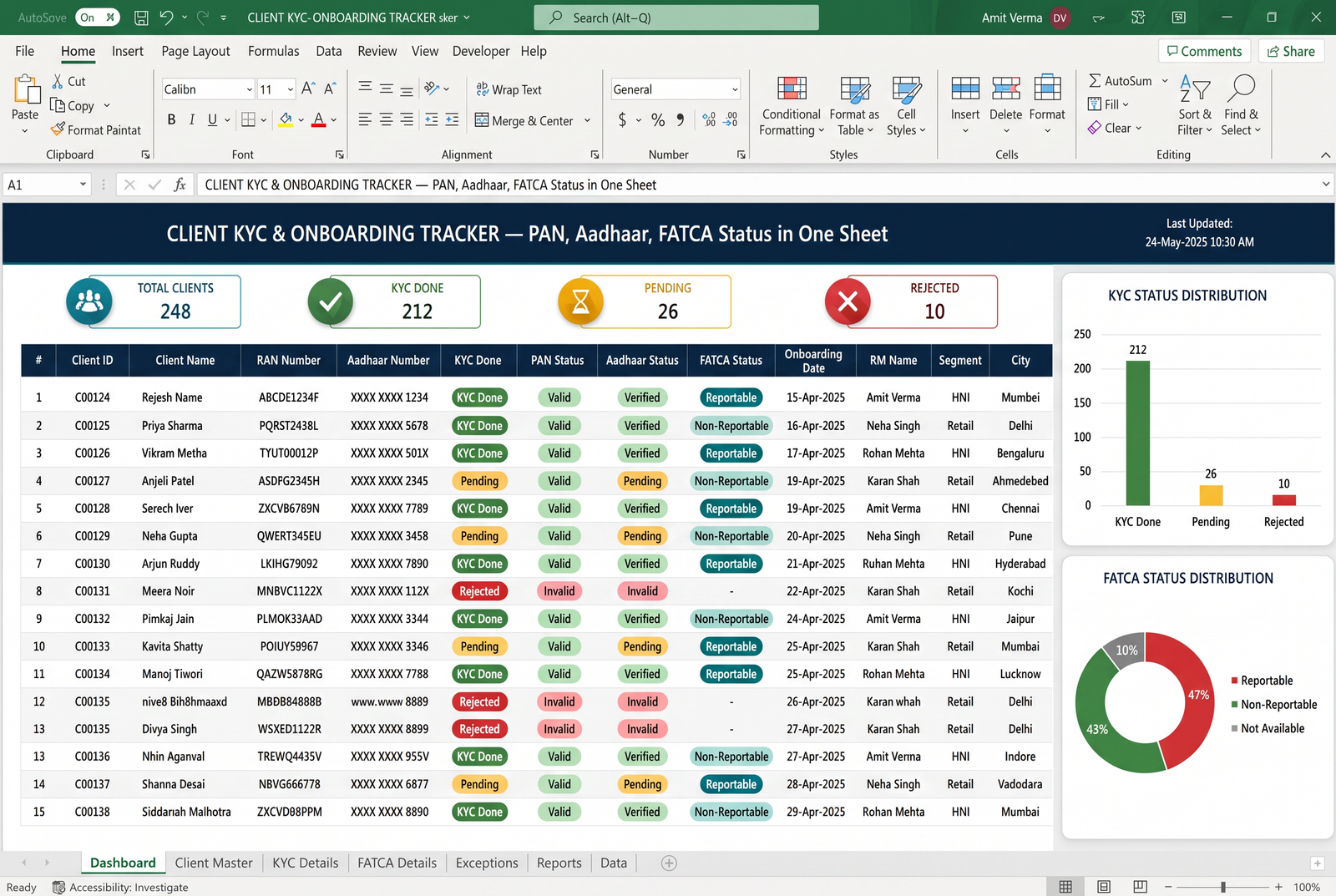Click the Delete cells icon

(x=1005, y=89)
